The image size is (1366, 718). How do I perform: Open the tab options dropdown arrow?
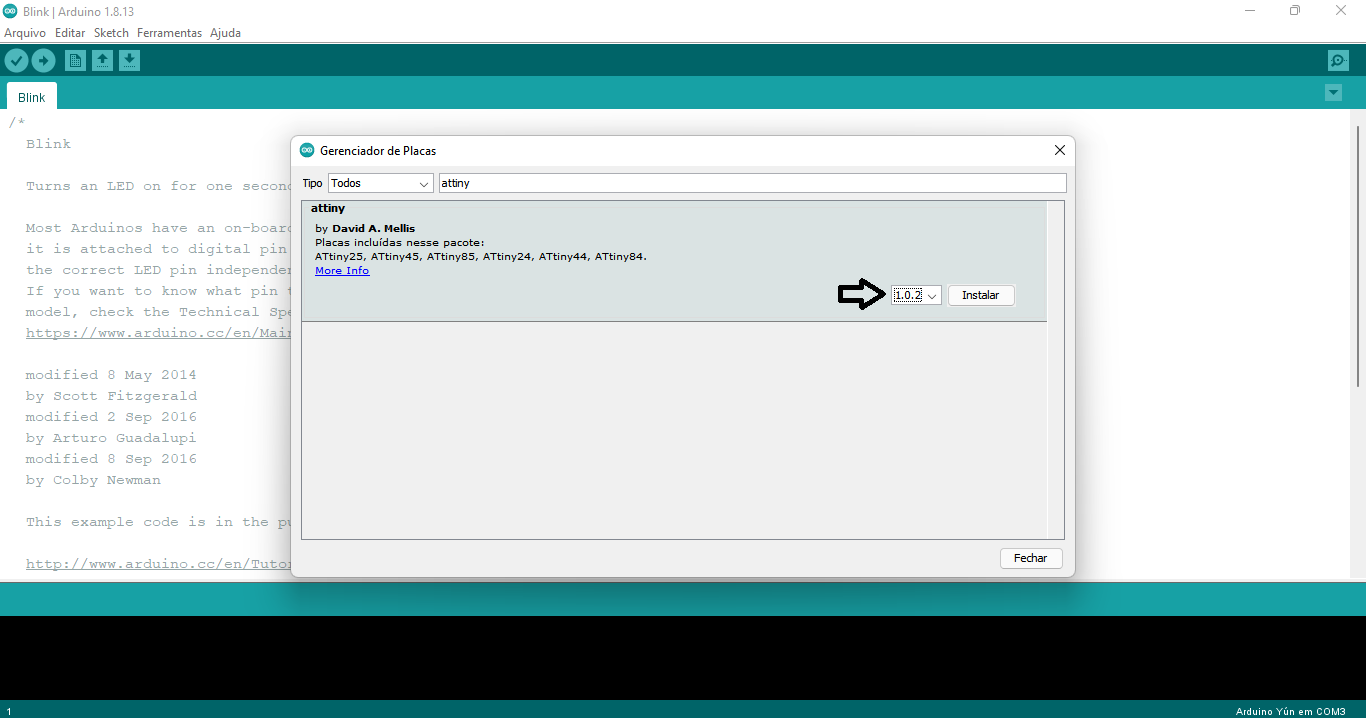coord(1333,93)
